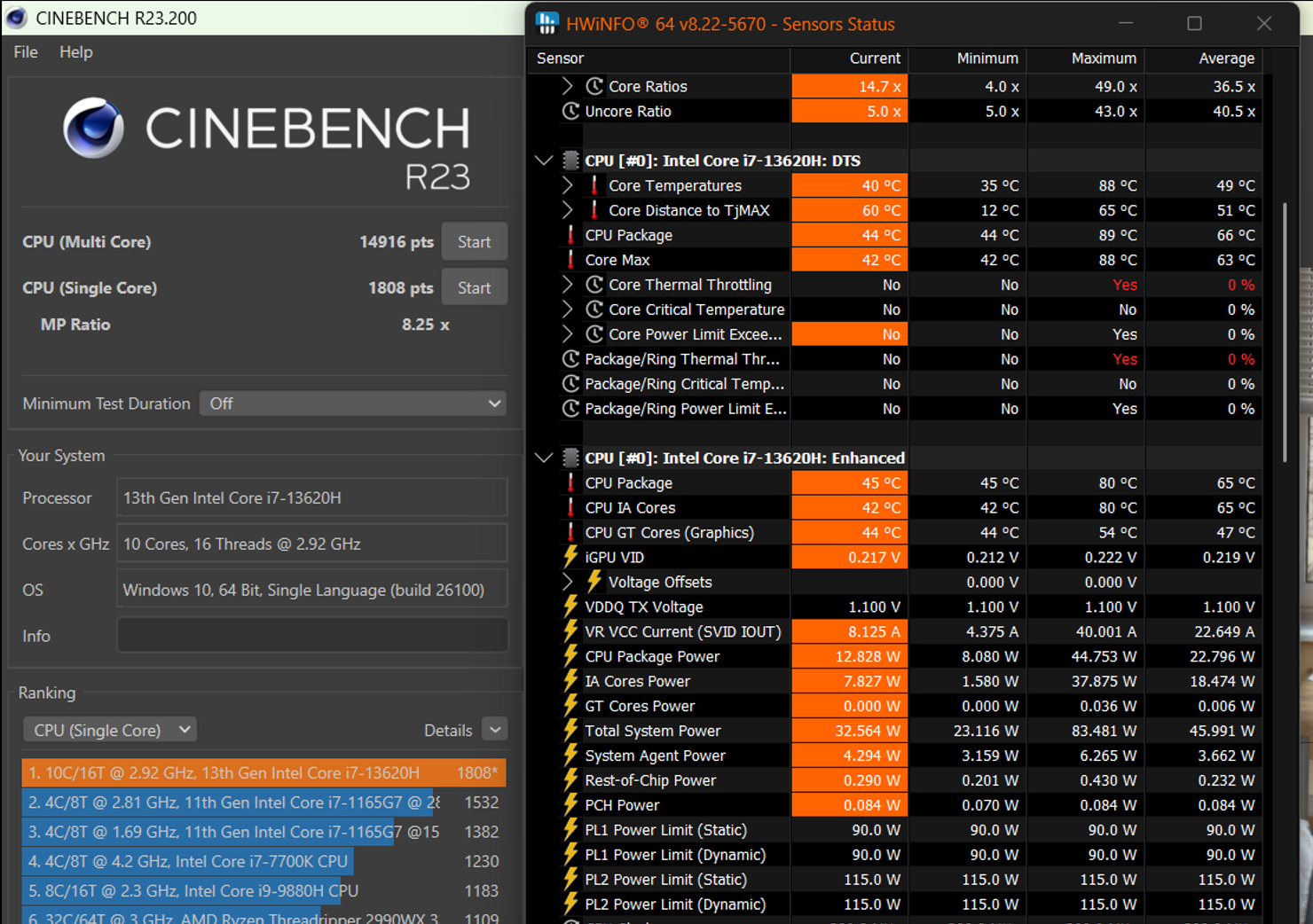Image resolution: width=1313 pixels, height=924 pixels.
Task: Click the empty Info text field
Action: (311, 636)
